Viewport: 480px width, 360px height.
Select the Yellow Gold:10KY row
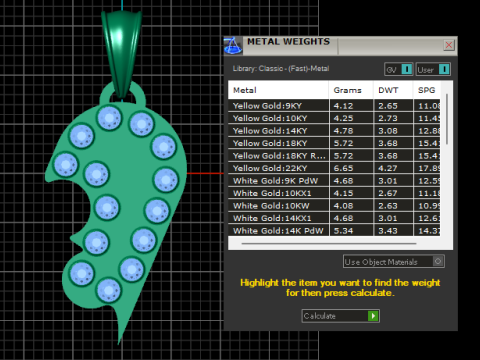click(x=334, y=118)
